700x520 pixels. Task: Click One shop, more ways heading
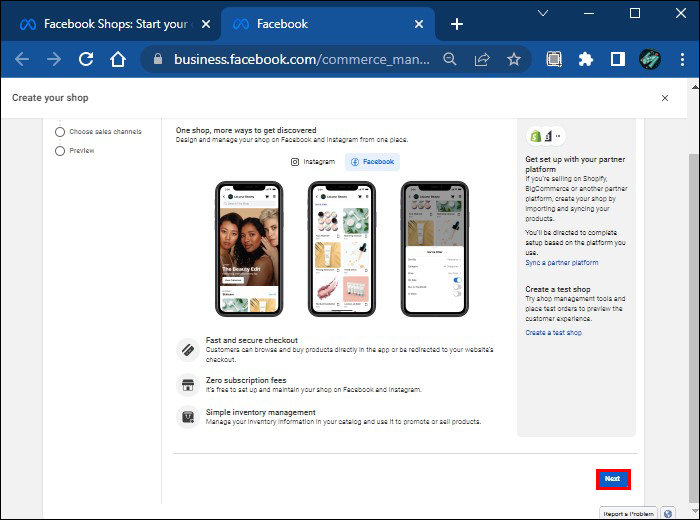pyautogui.click(x=246, y=130)
